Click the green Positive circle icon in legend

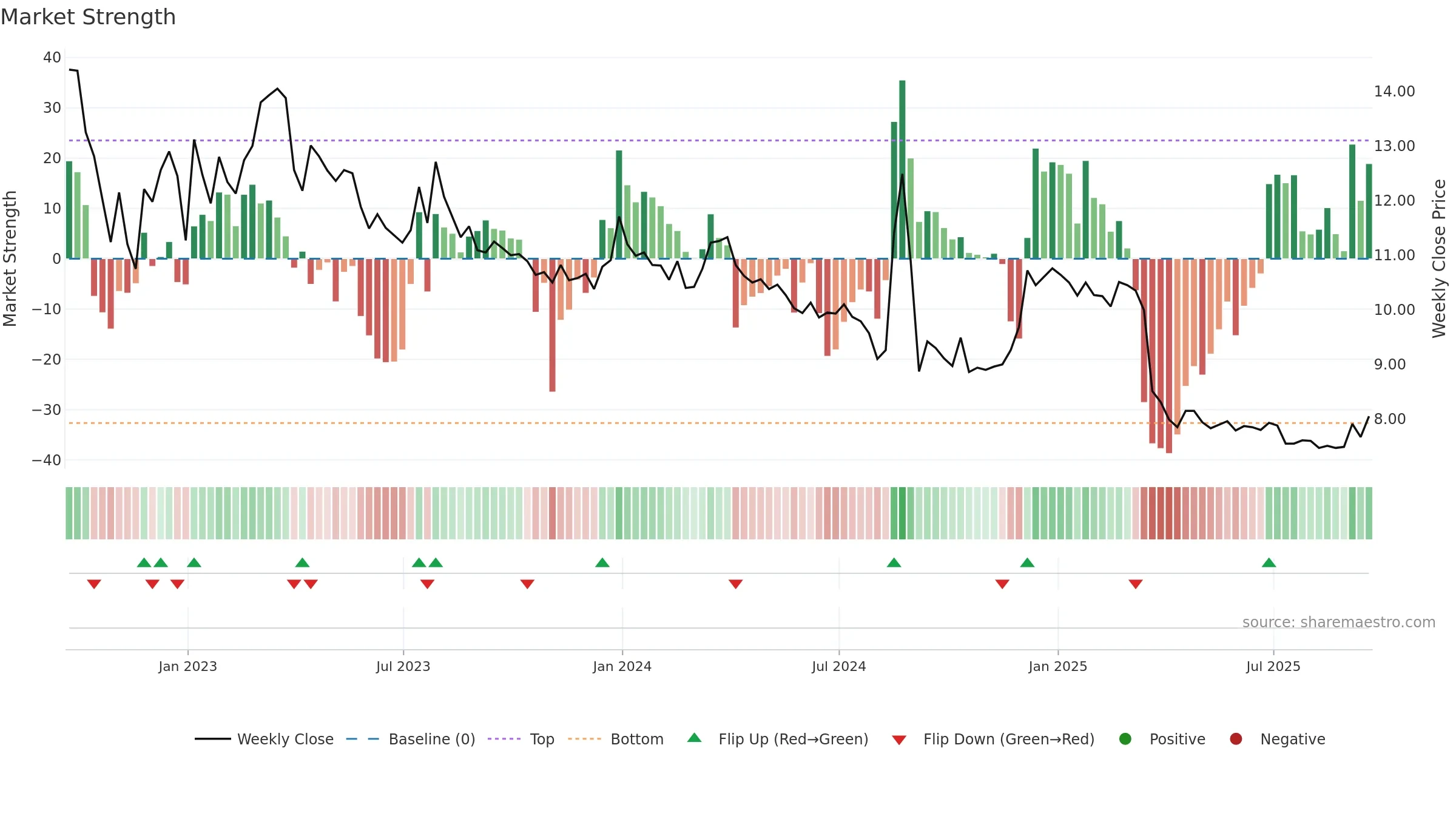pyautogui.click(x=1125, y=739)
